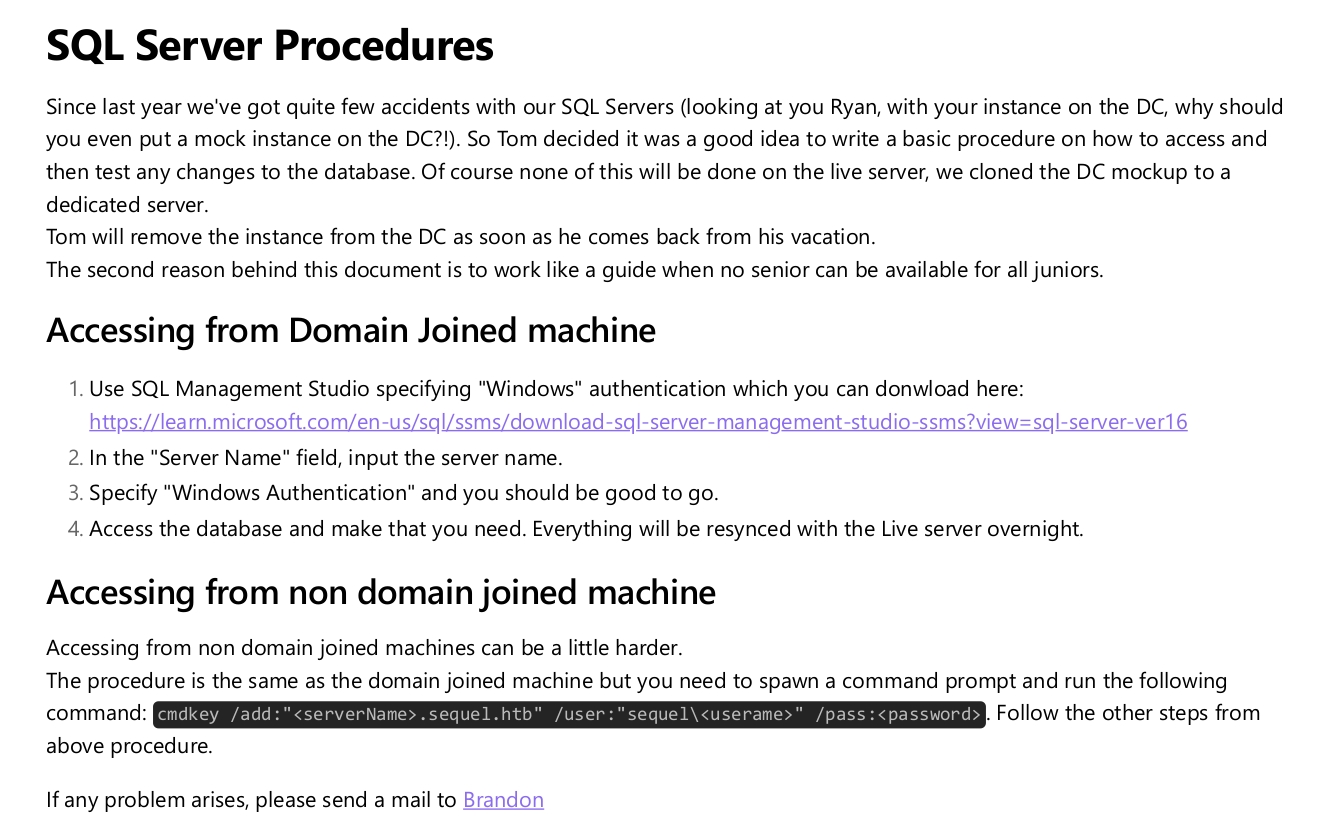Click list item 3 about "Windows Authentication"
Image resolution: width=1317 pixels, height=821 pixels.
click(404, 493)
